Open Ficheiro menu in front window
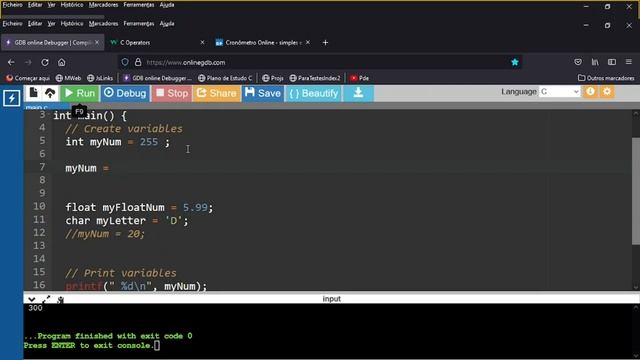Screen dimensions: 640x360 [12, 24]
